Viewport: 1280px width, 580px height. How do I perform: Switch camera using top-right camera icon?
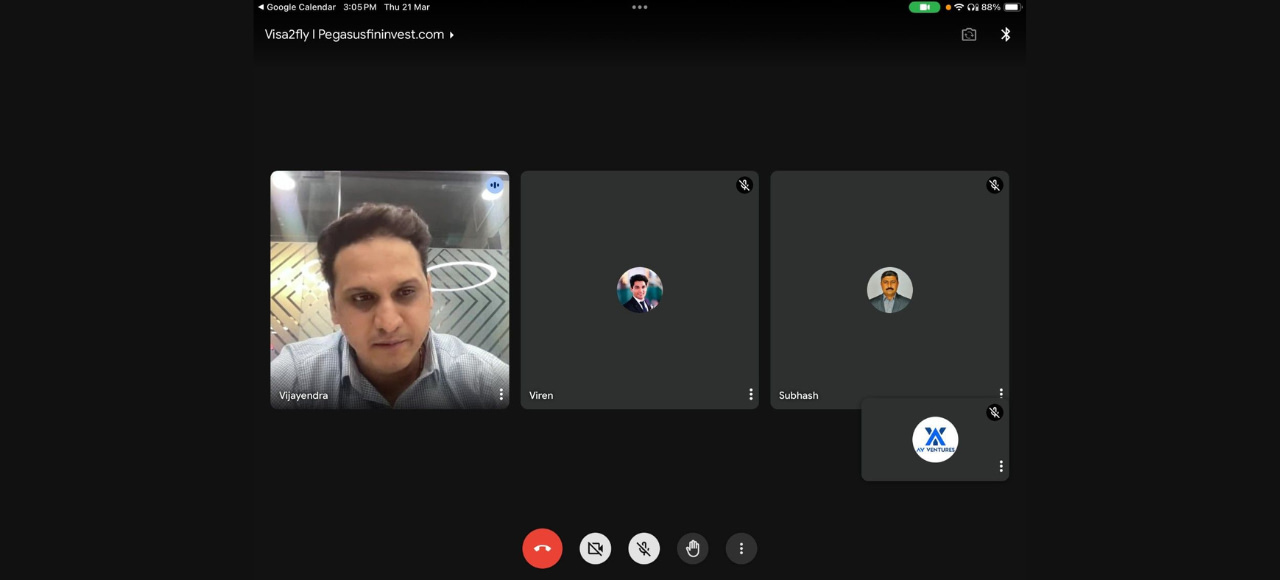(968, 35)
